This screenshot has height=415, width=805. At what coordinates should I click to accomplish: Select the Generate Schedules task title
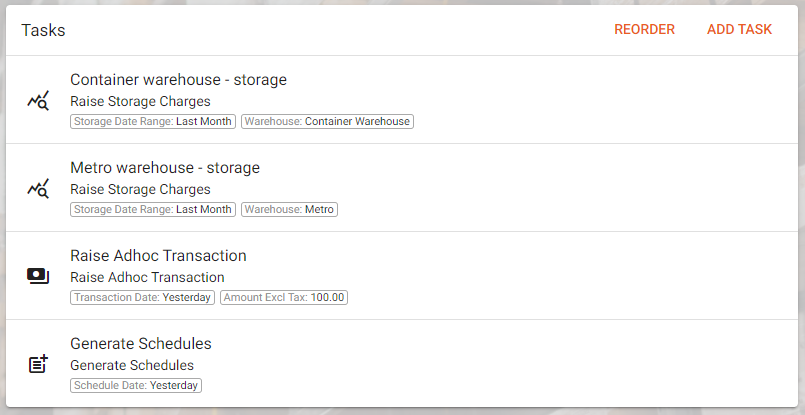point(141,344)
